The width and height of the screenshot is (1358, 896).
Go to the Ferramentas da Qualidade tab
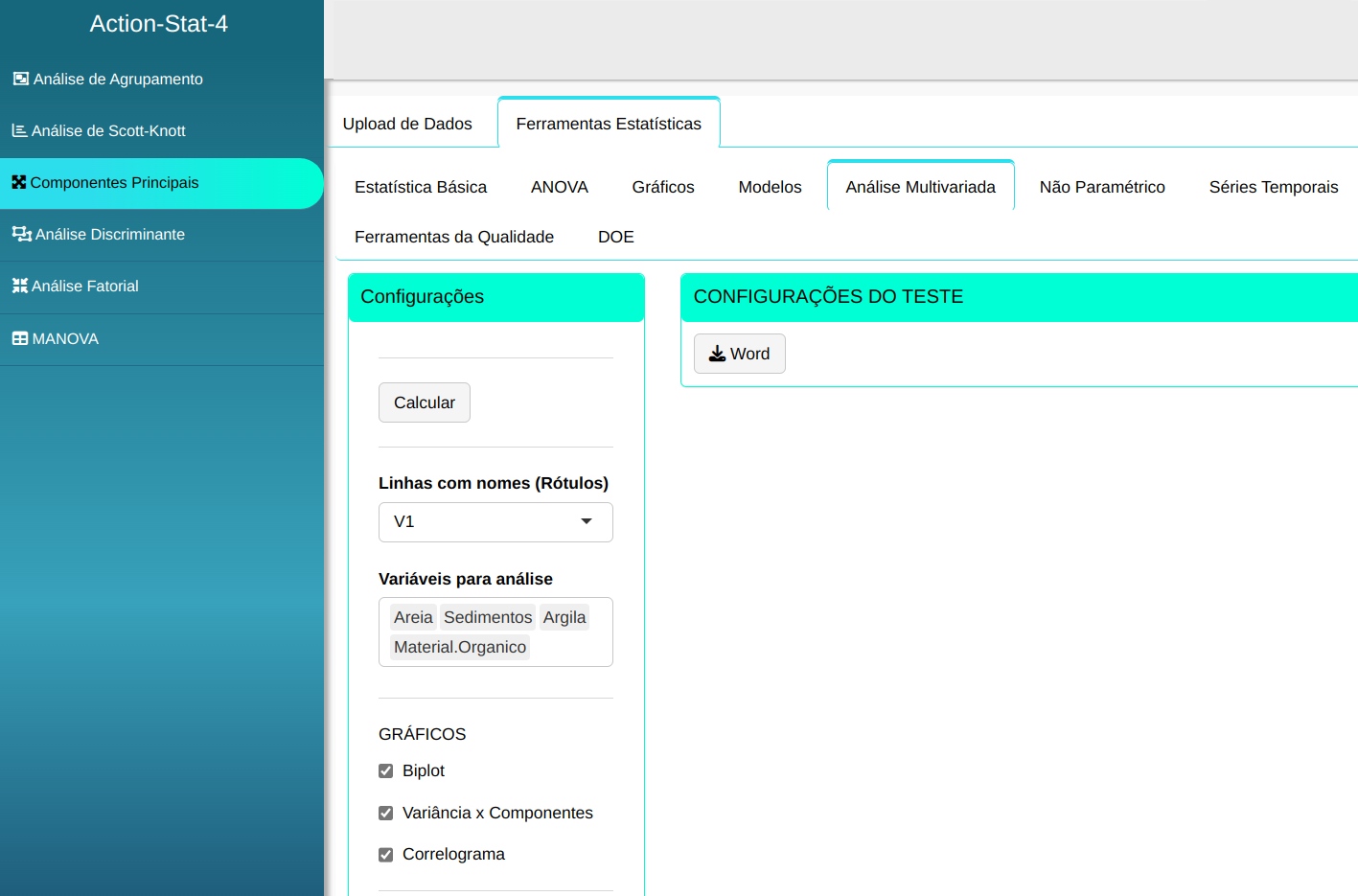(x=454, y=237)
